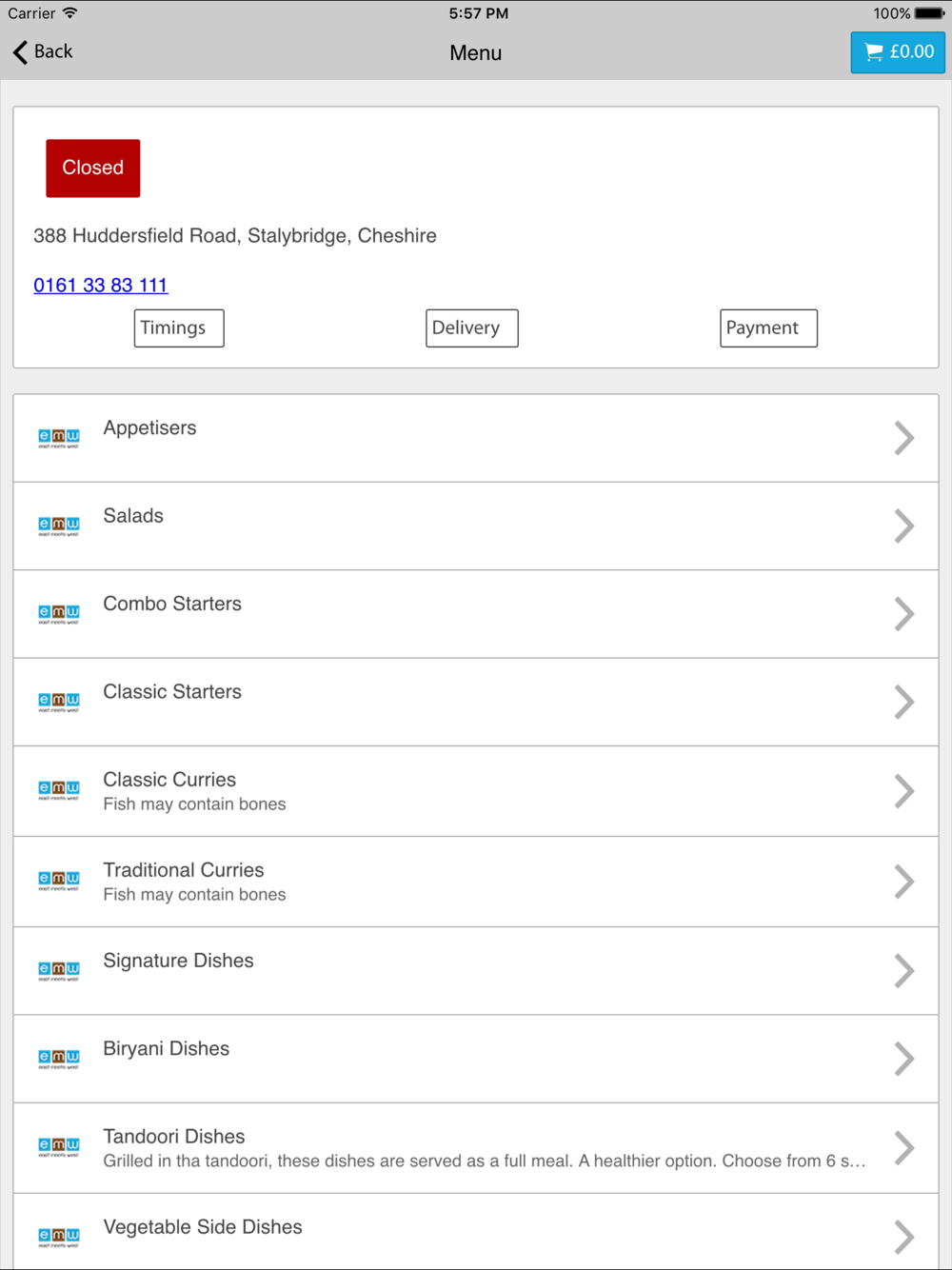The image size is (952, 1270).
Task: Select the Classic Starters category
Action: point(476,703)
